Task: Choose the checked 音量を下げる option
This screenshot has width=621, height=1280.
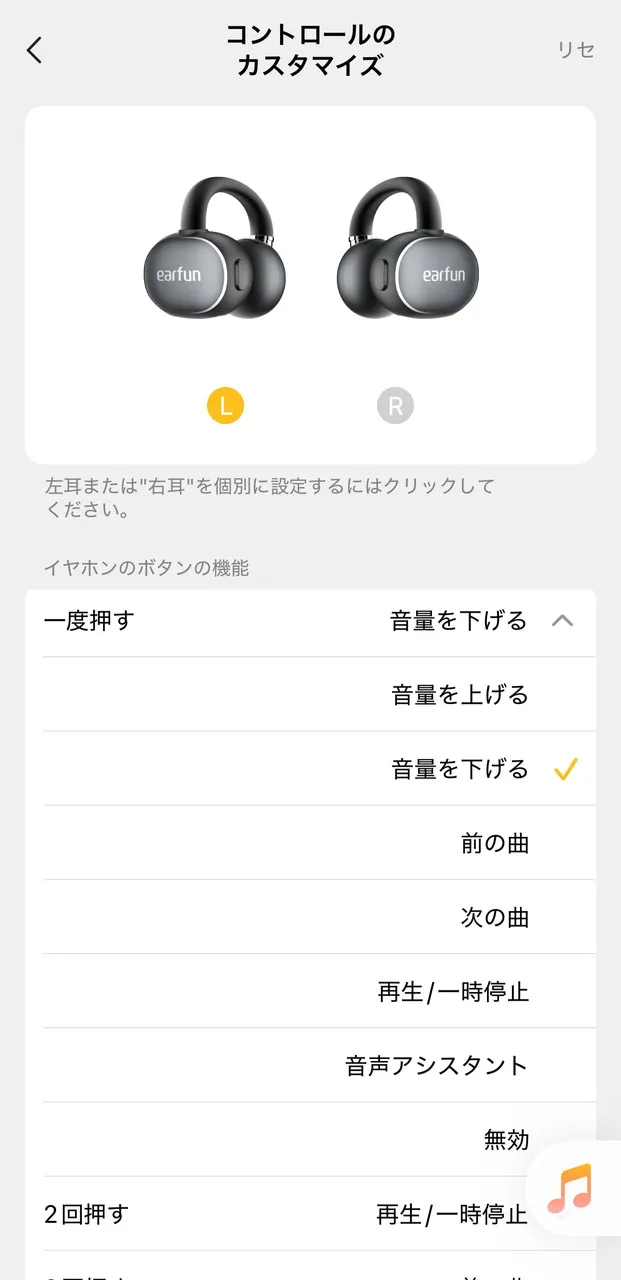Action: point(460,769)
